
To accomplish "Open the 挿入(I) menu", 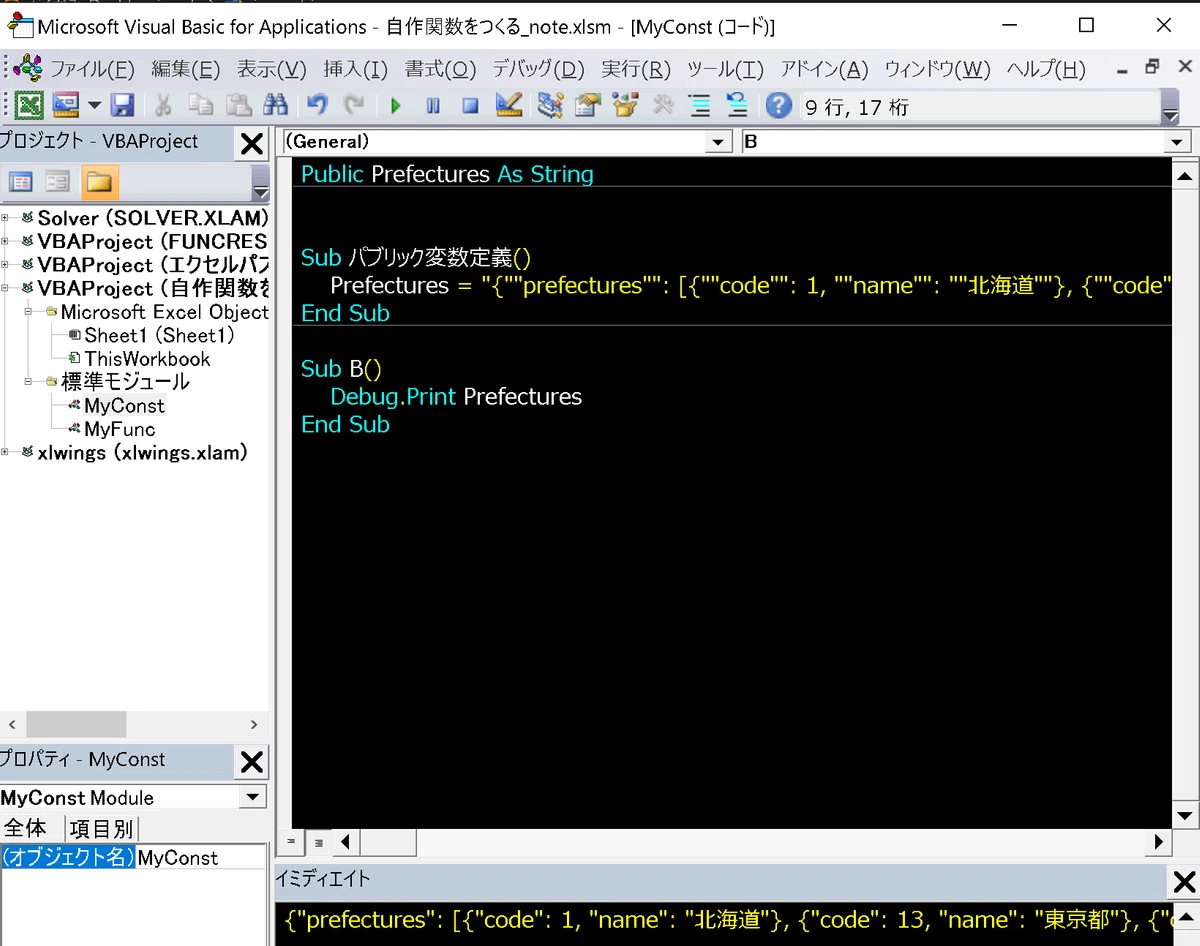I will pyautogui.click(x=355, y=69).
